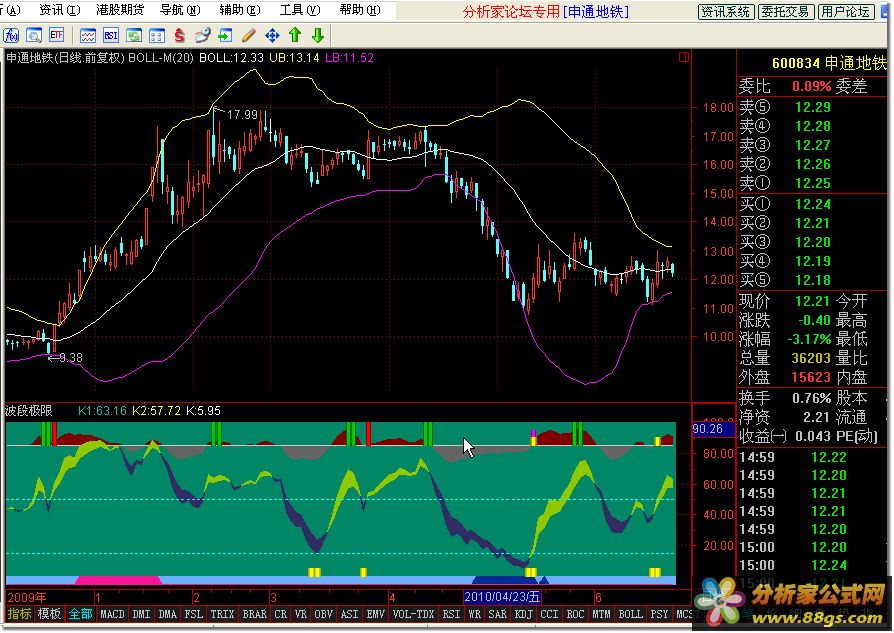Screen dimensions: 894x633
Task: Select the VR indicator tab
Action: tap(301, 614)
